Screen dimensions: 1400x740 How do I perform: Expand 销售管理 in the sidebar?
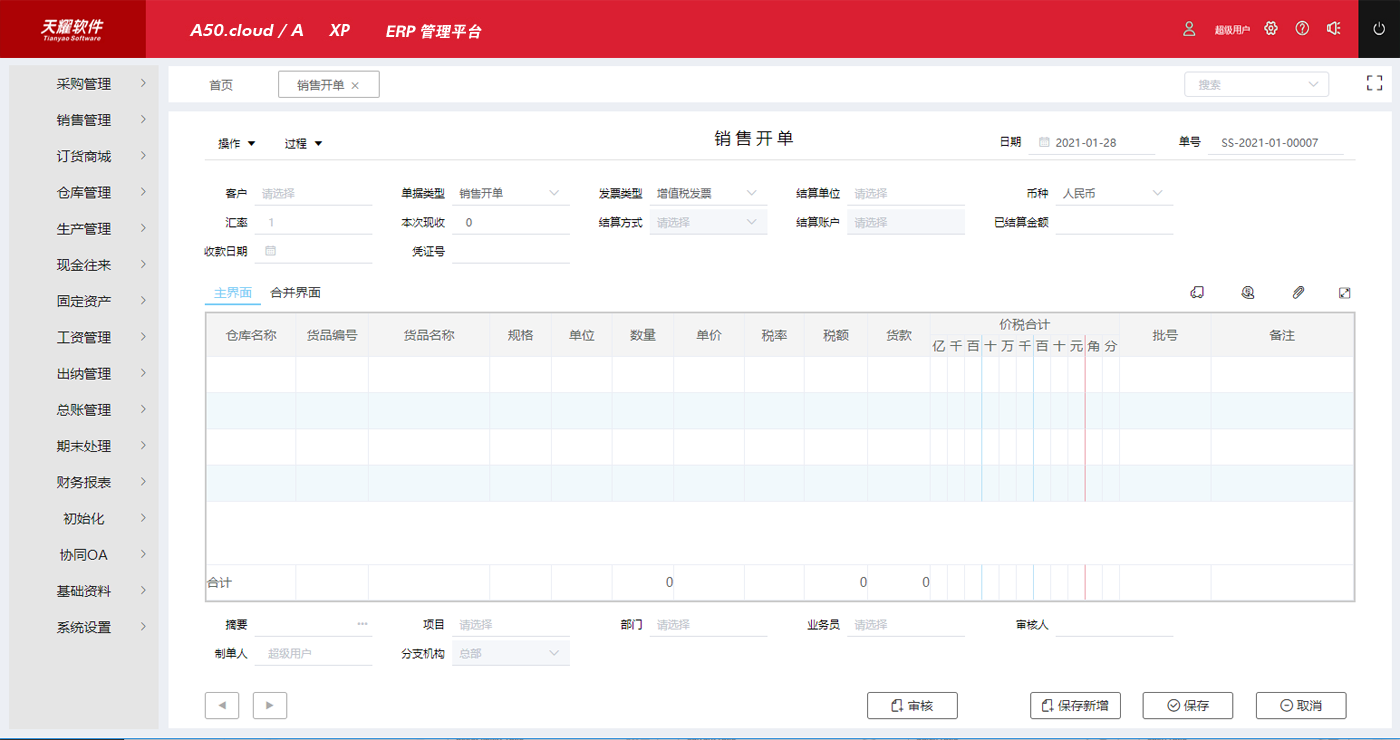coord(84,120)
